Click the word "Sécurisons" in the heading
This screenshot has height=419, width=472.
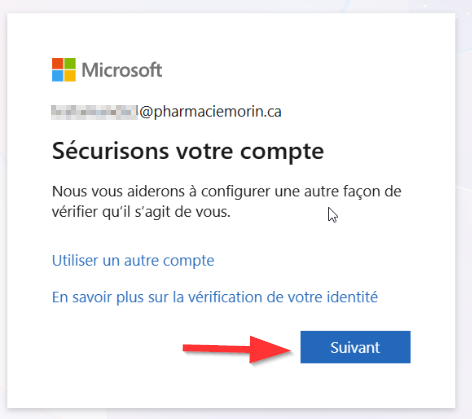(110, 151)
